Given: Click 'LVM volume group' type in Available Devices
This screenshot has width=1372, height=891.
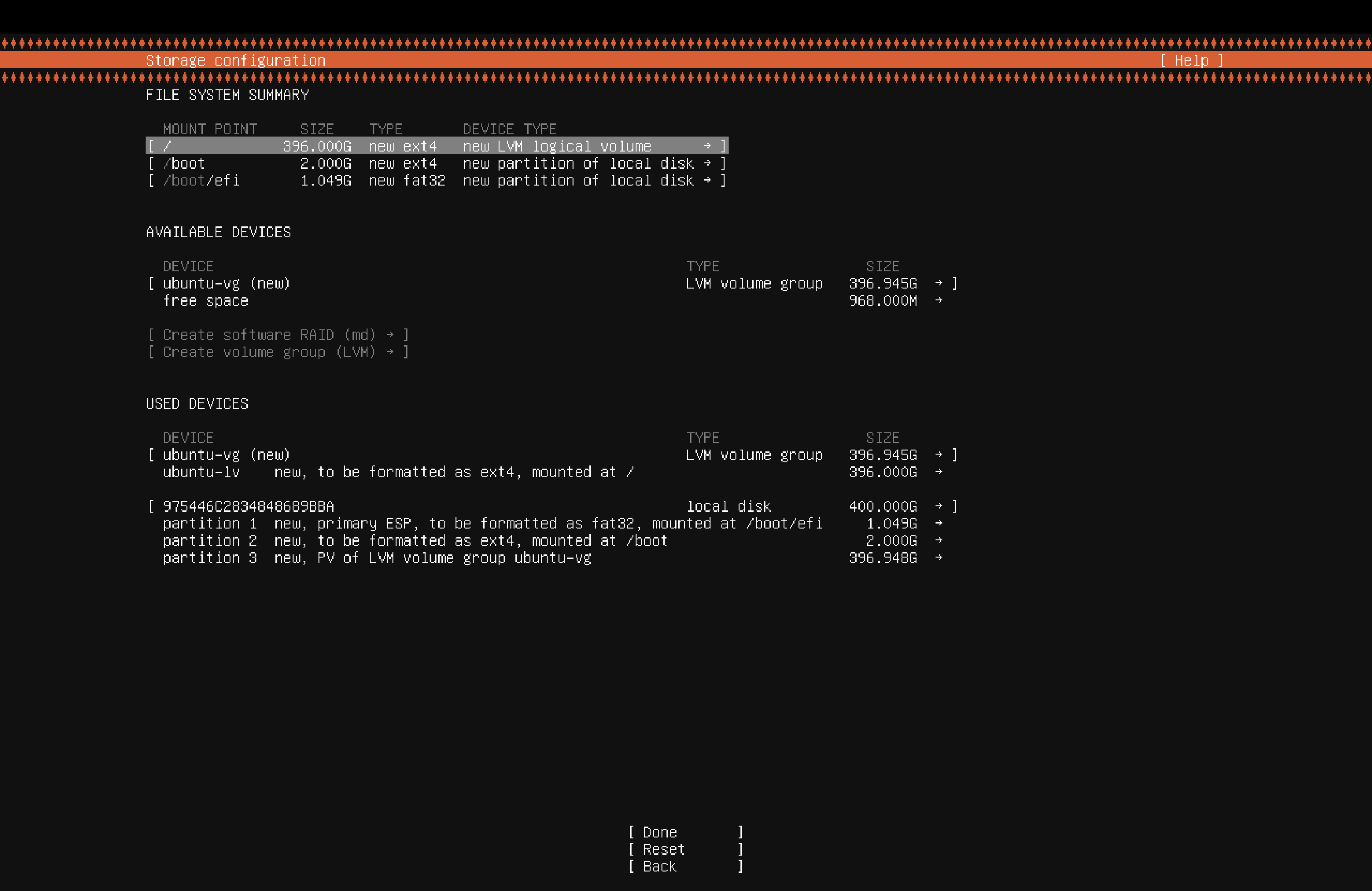Looking at the screenshot, I should click(754, 284).
